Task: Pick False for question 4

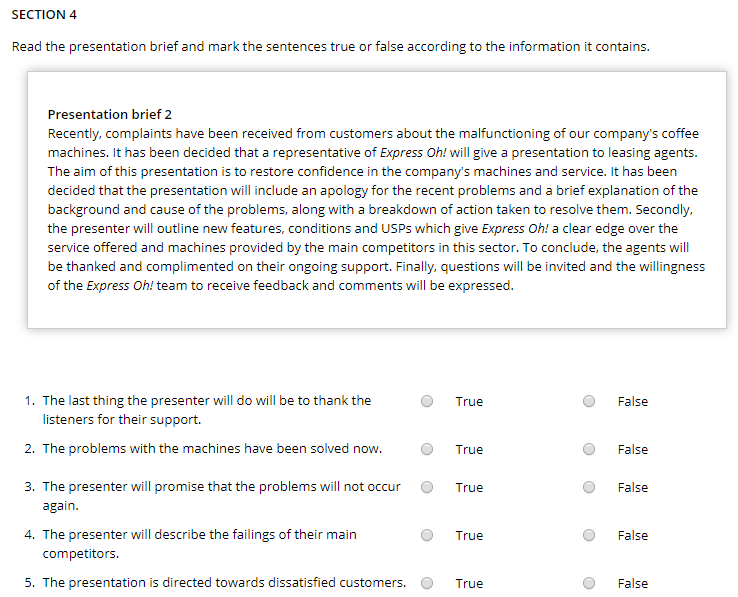Action: (590, 535)
